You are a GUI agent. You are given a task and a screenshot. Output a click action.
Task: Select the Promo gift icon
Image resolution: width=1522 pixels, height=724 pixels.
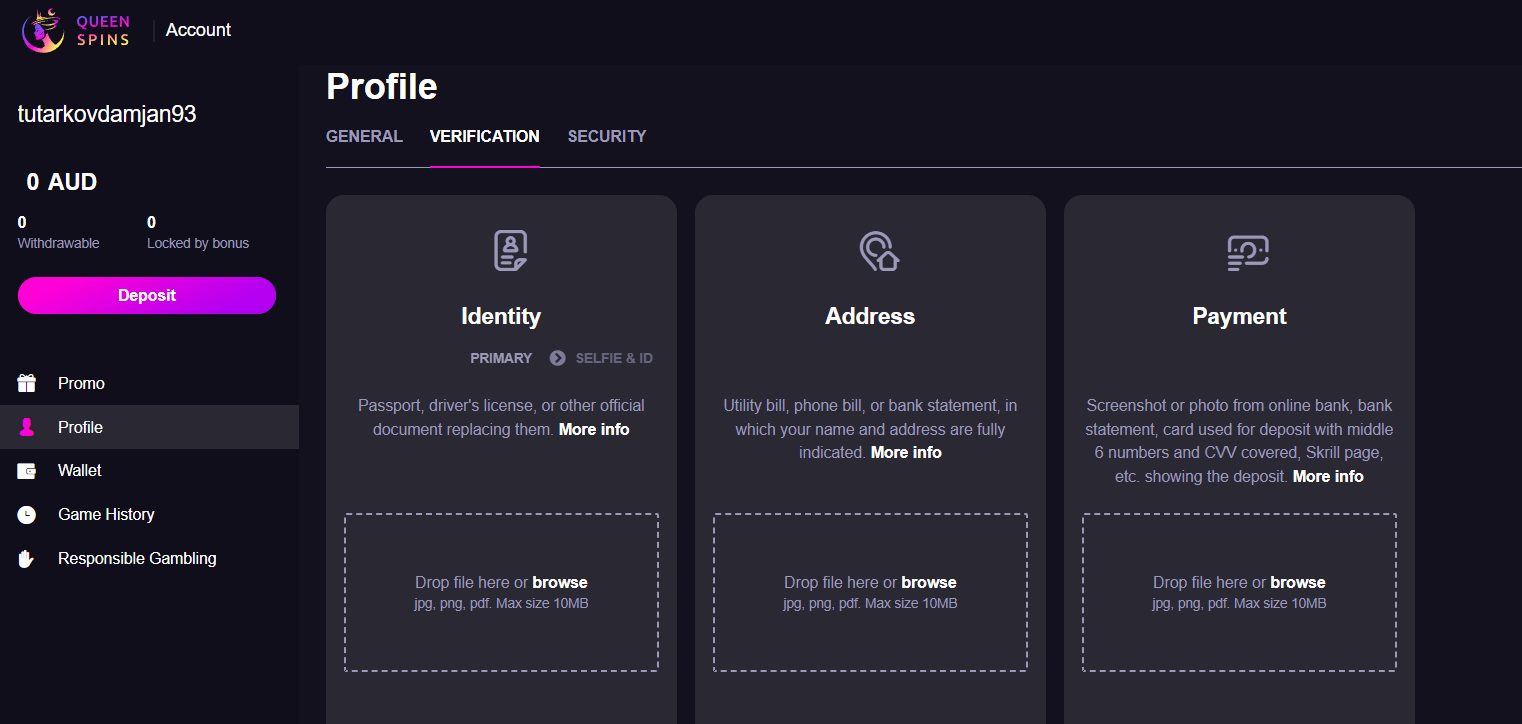click(x=26, y=383)
